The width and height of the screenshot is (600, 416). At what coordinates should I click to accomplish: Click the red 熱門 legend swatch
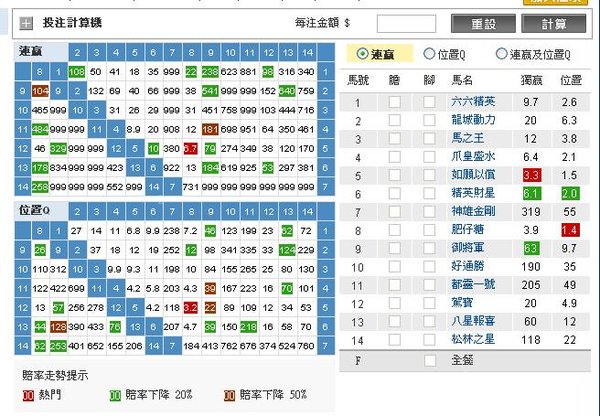pyautogui.click(x=28, y=395)
